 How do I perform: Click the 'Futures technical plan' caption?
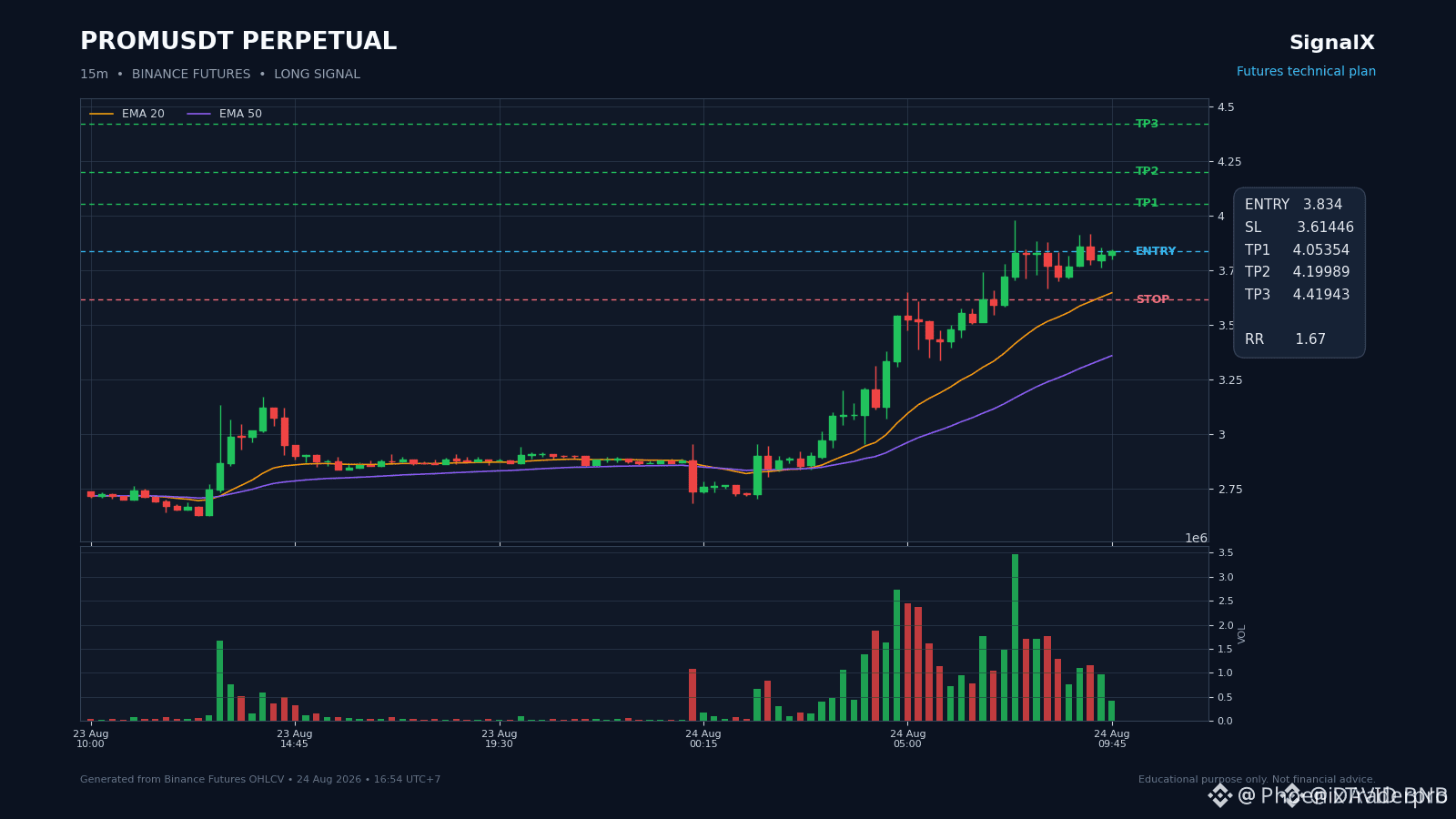pyautogui.click(x=1306, y=72)
